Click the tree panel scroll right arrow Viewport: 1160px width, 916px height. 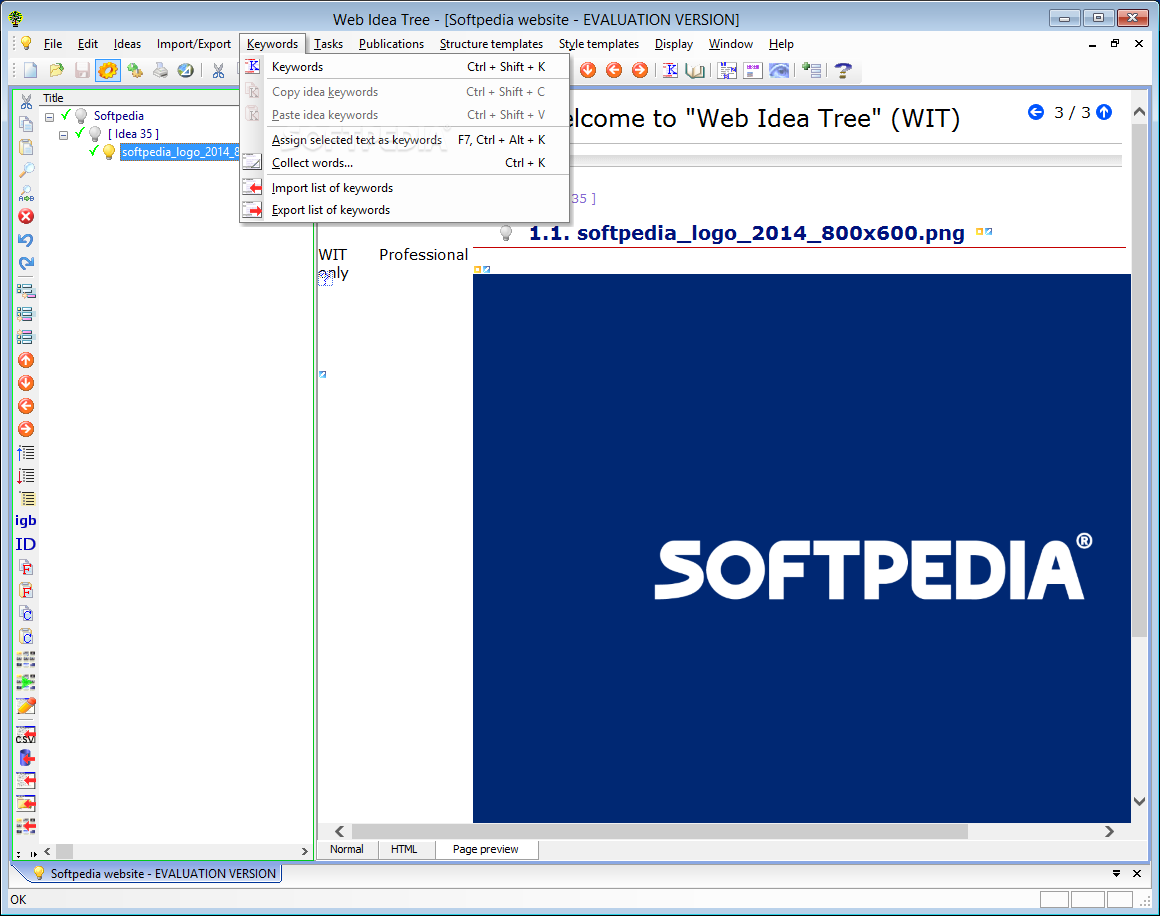point(304,852)
